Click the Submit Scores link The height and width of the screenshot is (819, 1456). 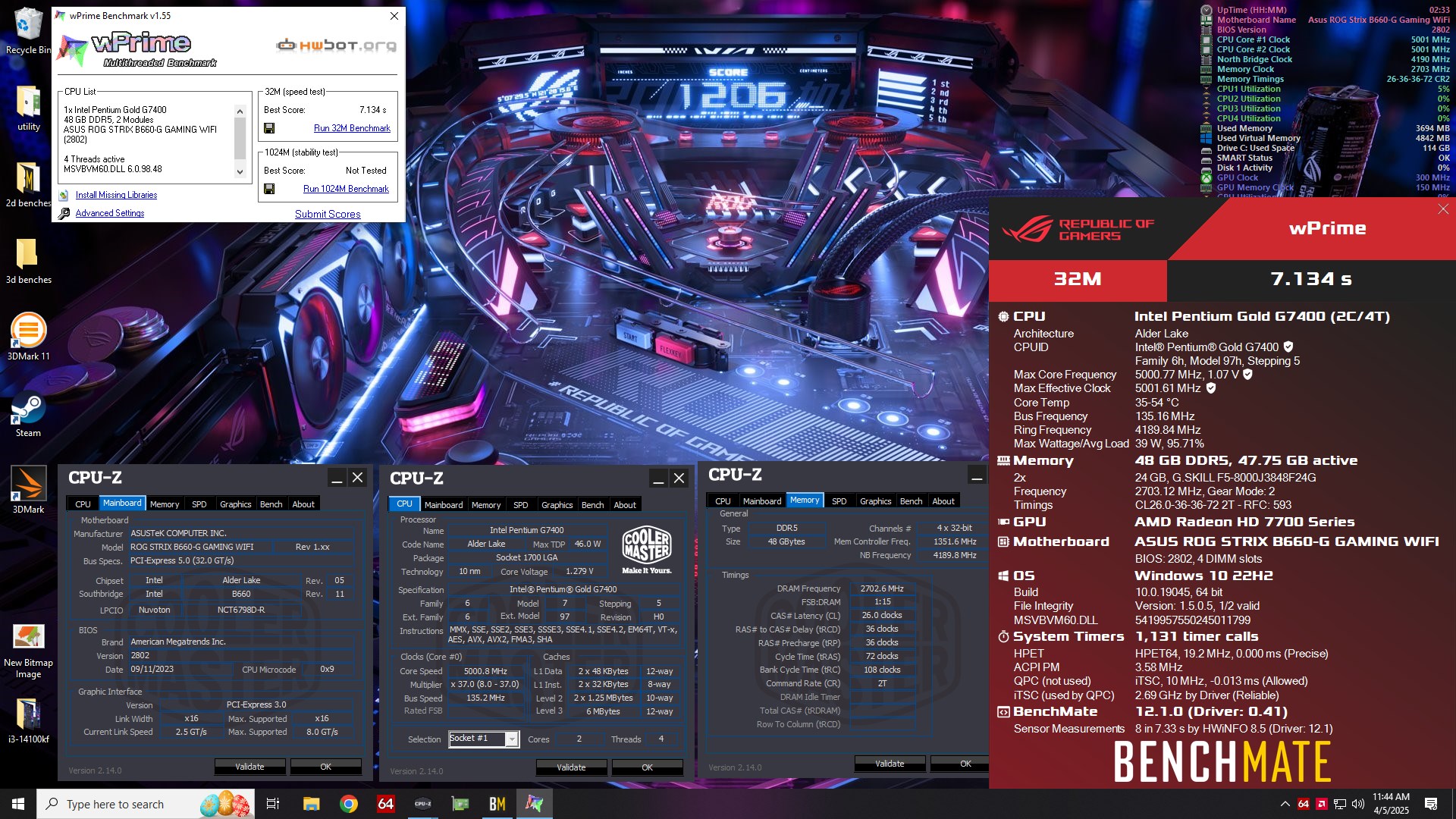pyautogui.click(x=328, y=215)
